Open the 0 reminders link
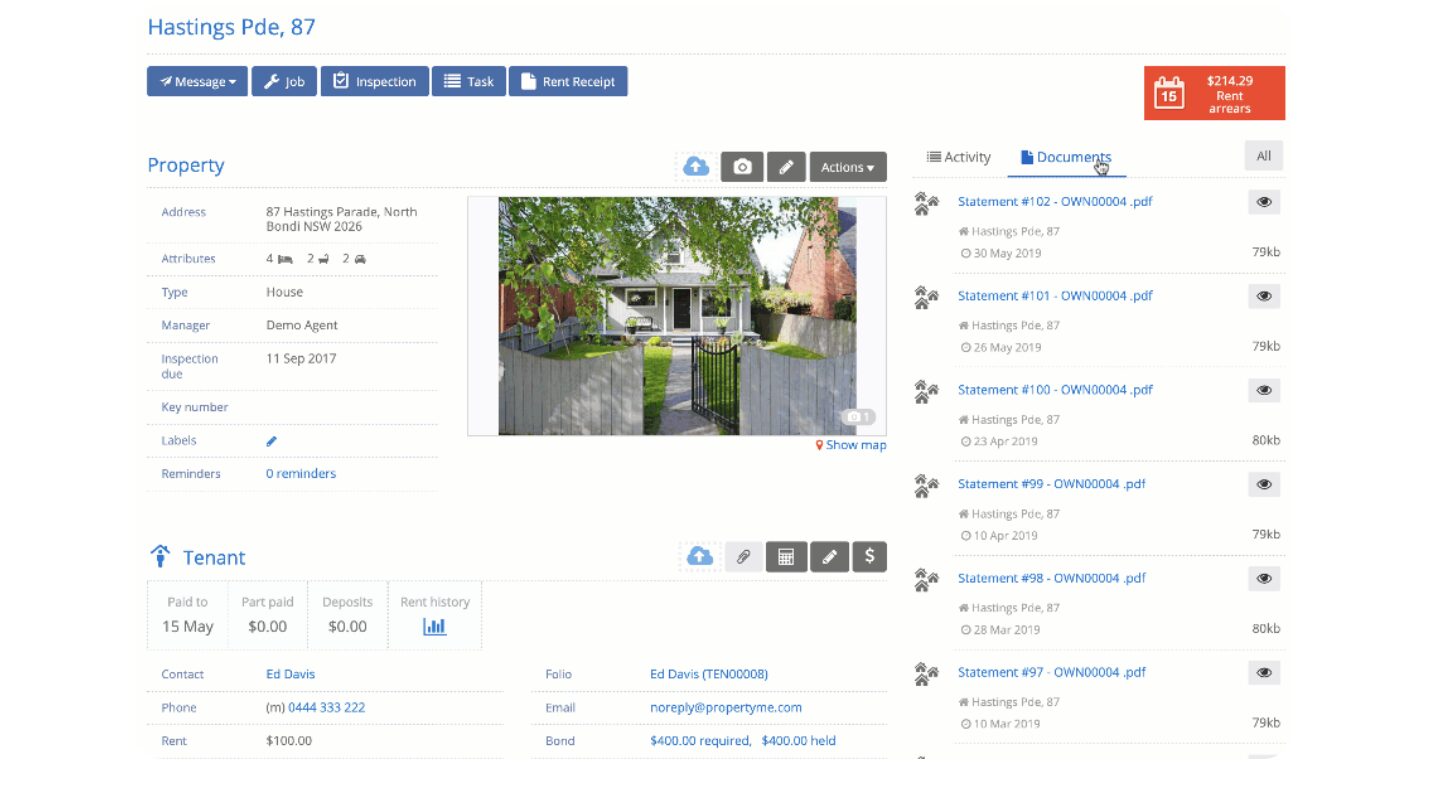This screenshot has height=788, width=1440. pyautogui.click(x=301, y=474)
